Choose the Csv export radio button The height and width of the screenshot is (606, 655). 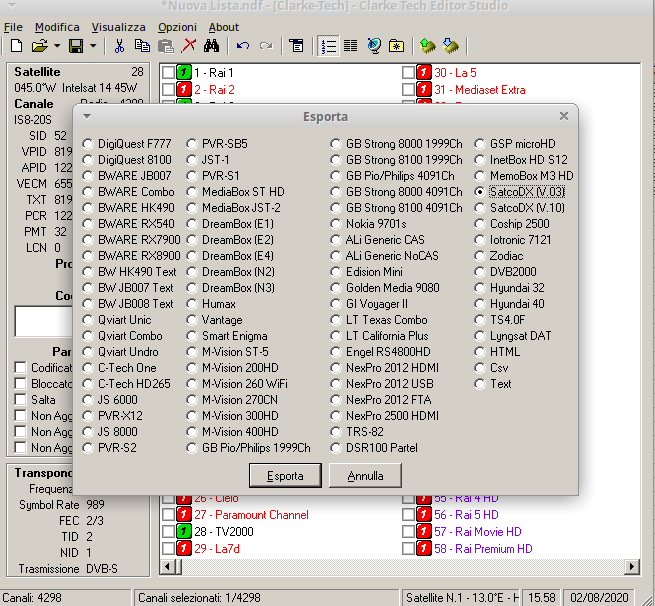480,368
